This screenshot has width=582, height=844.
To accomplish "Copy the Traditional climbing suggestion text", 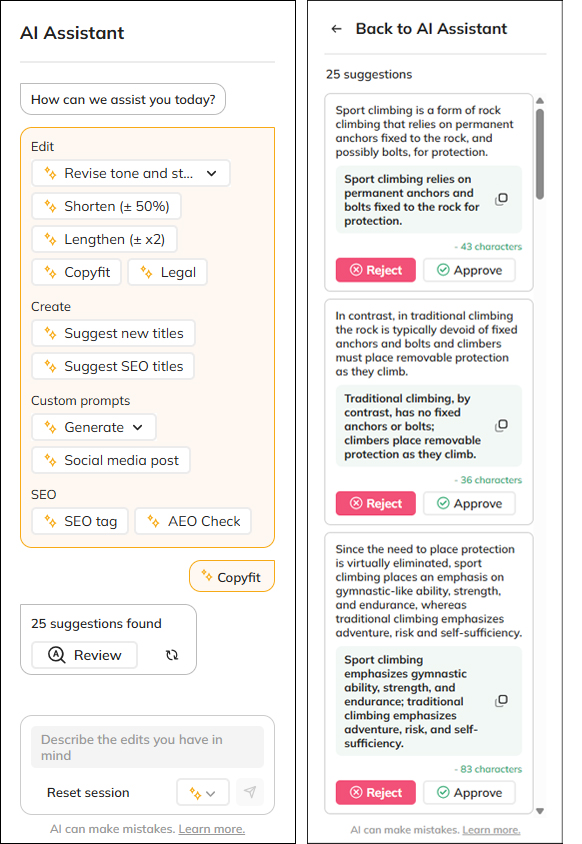I will [x=501, y=426].
